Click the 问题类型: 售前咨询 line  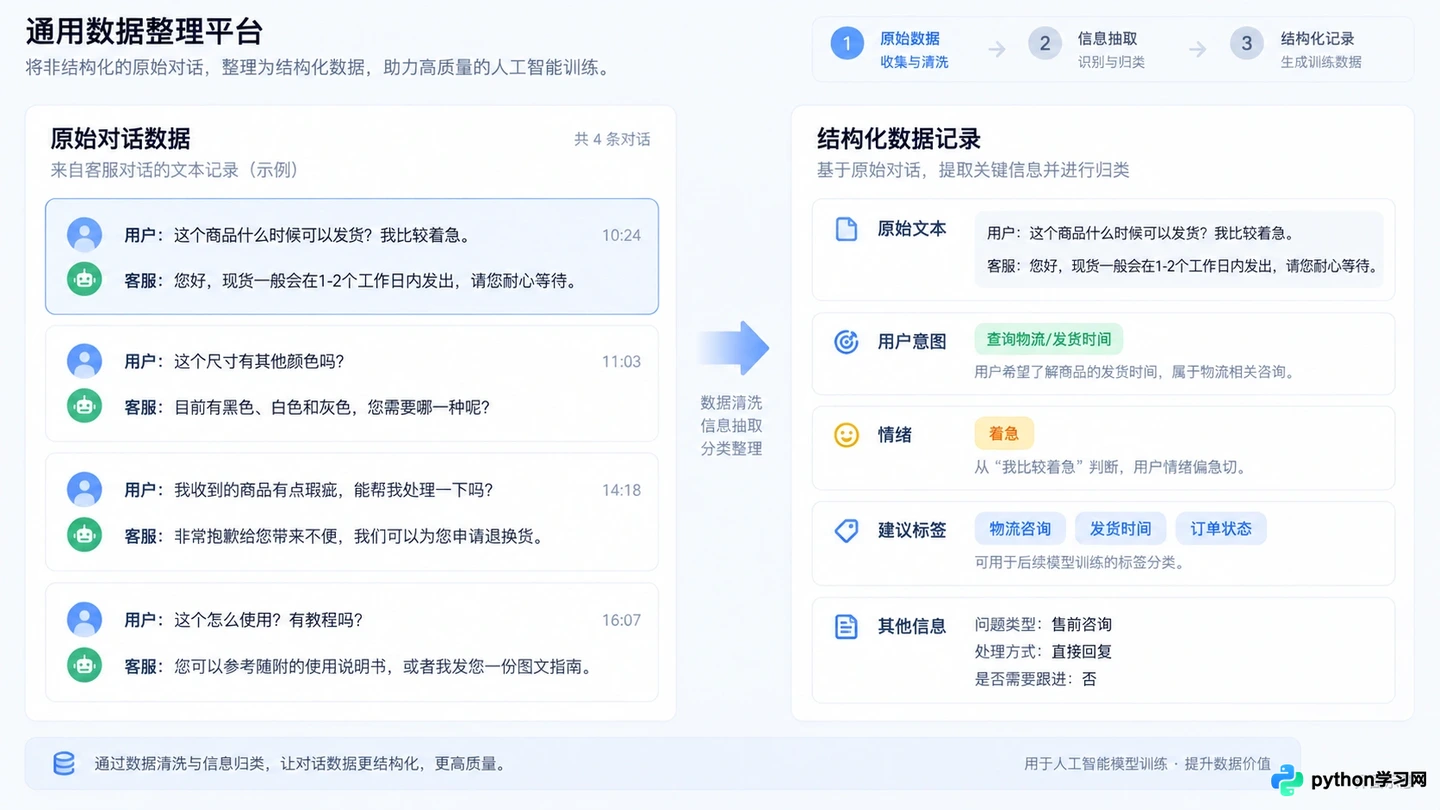[1043, 624]
